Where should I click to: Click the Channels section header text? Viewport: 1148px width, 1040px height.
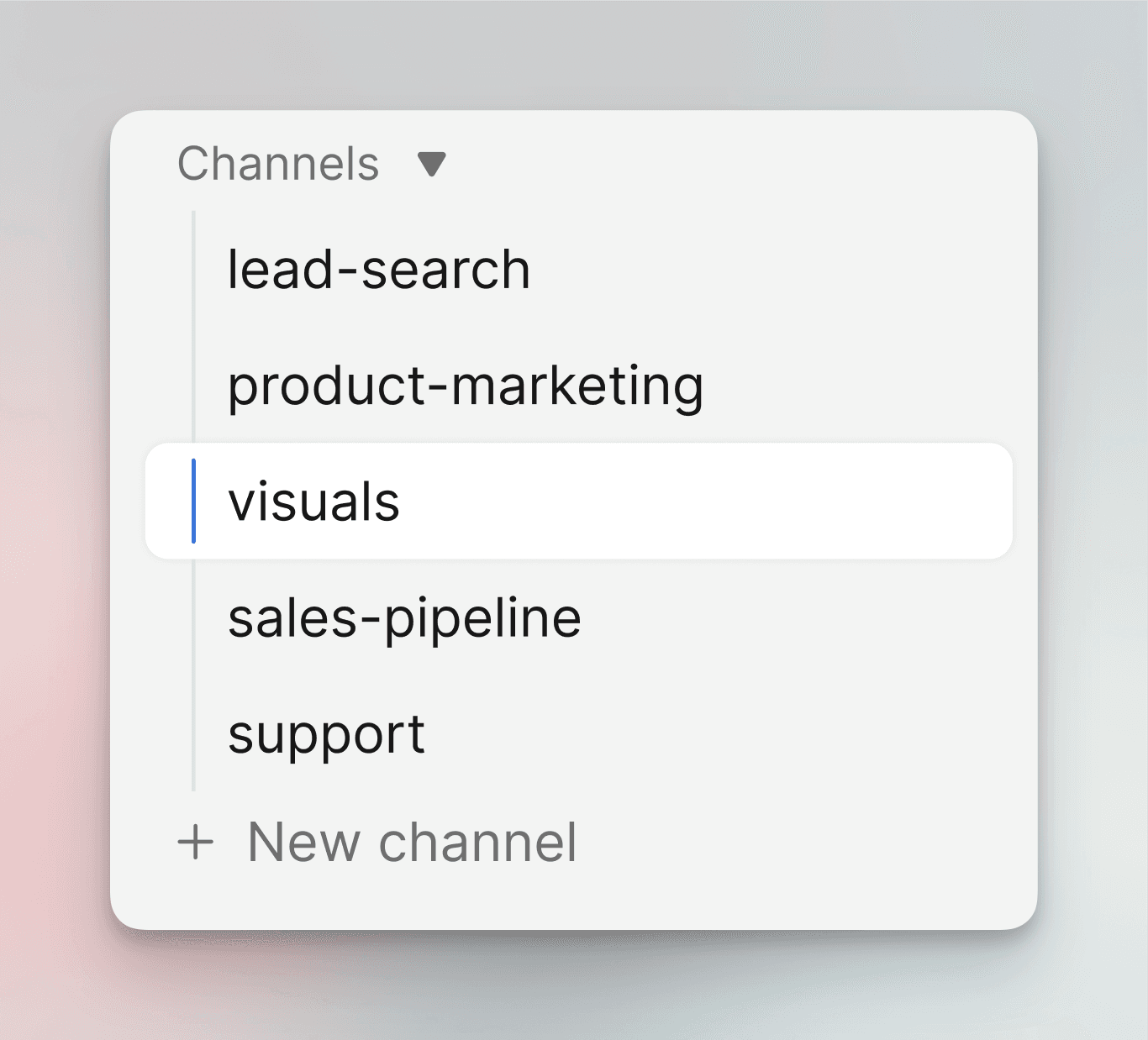278,164
